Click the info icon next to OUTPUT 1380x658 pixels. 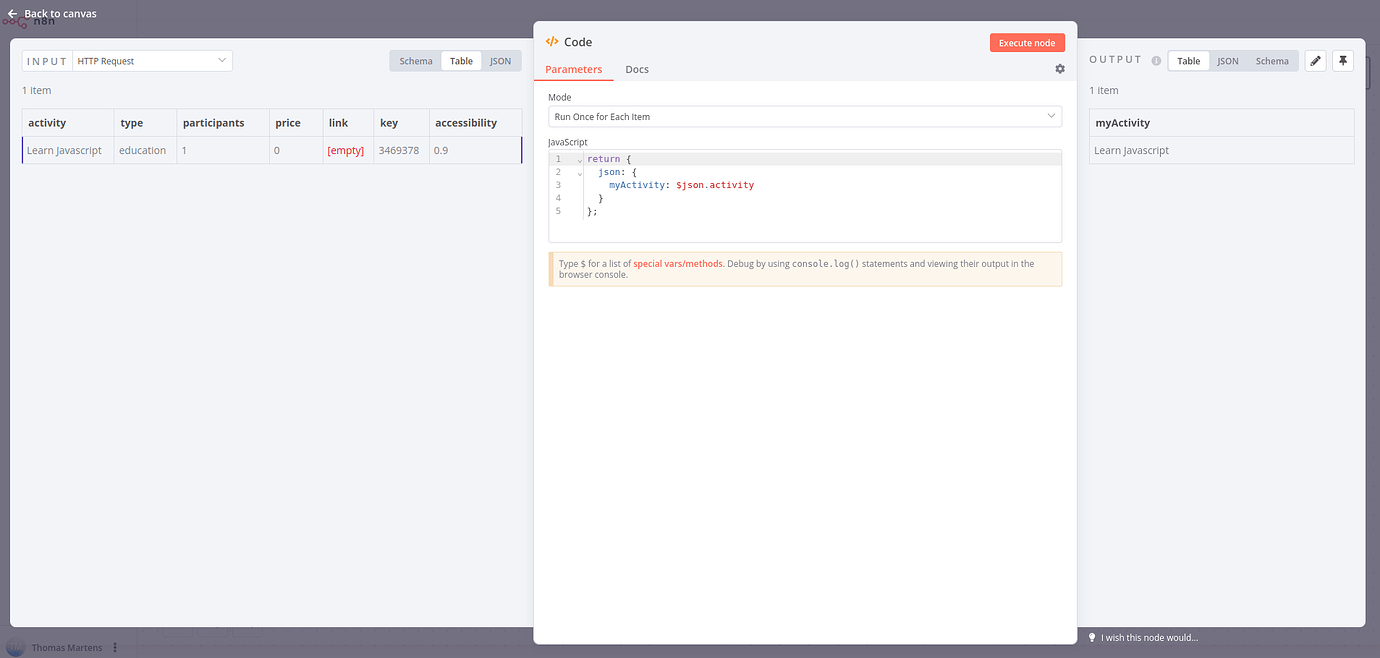(1156, 60)
